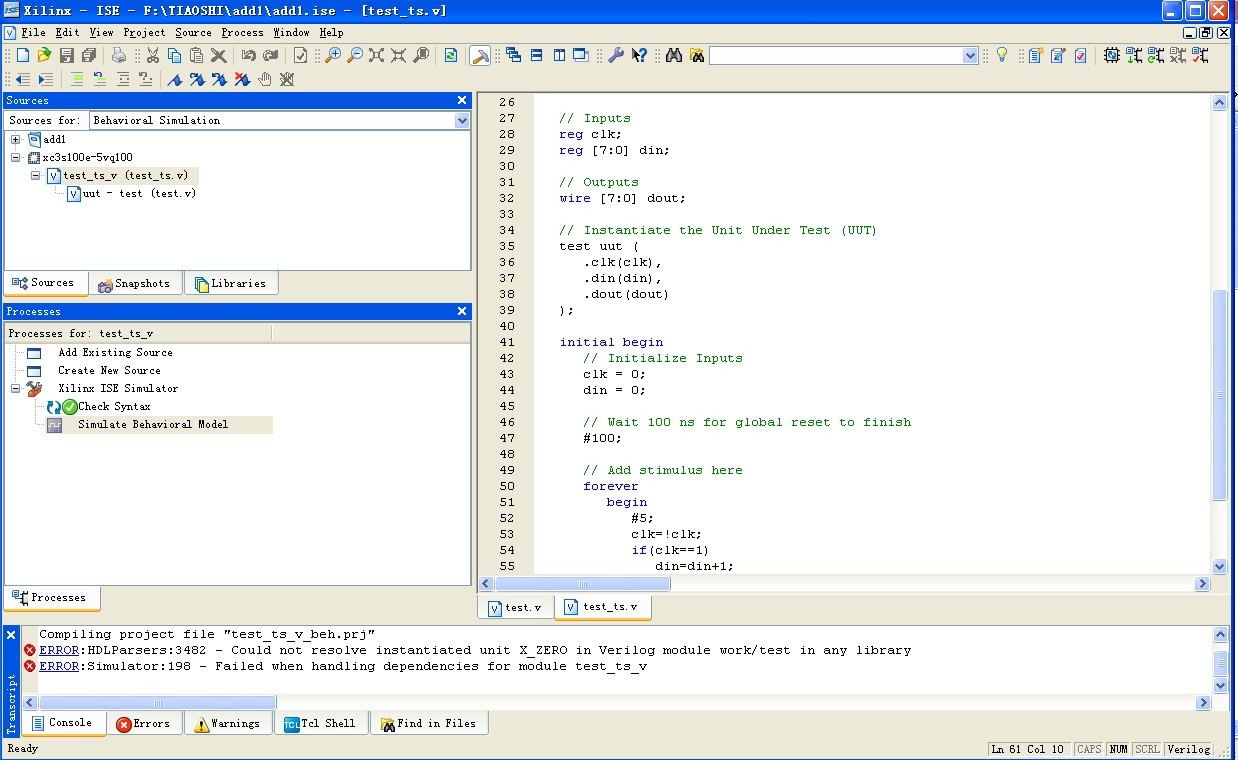
Task: Open the File menu
Action: tap(34, 33)
